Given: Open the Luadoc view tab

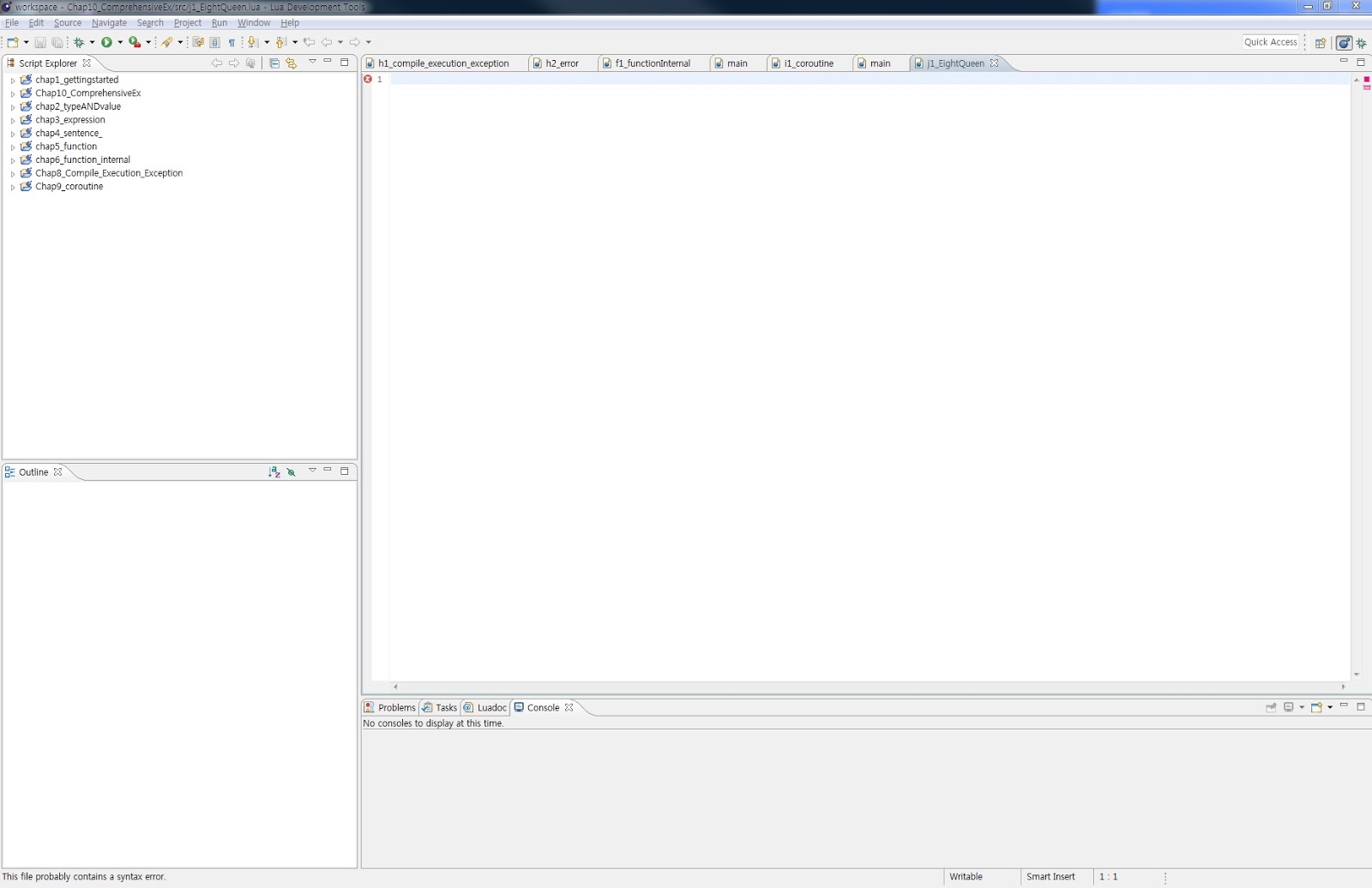Looking at the screenshot, I should click(485, 708).
